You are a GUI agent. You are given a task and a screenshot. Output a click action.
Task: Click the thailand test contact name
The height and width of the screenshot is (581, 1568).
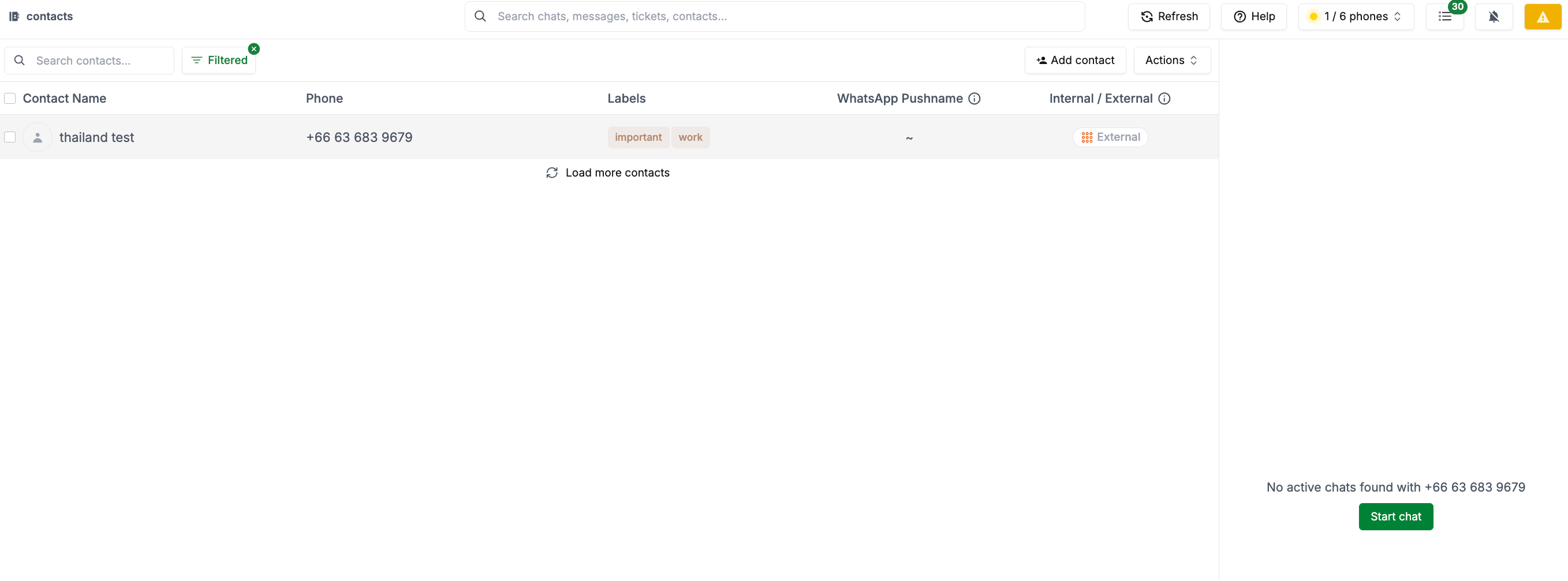(97, 137)
